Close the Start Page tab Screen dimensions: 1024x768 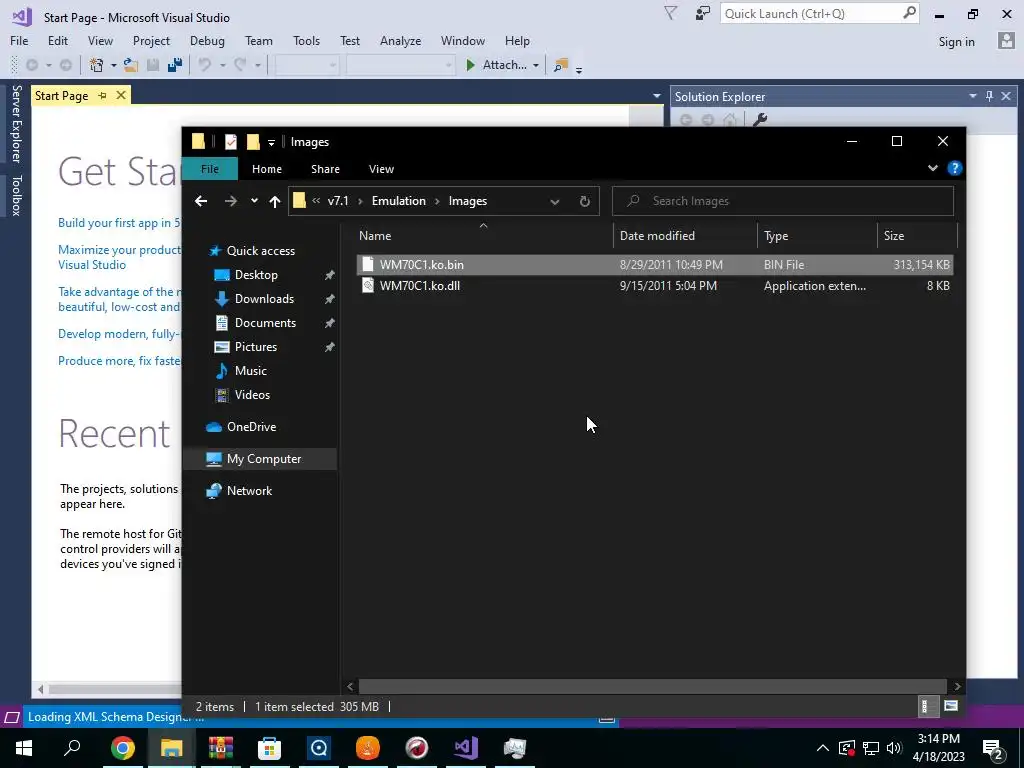tap(121, 95)
